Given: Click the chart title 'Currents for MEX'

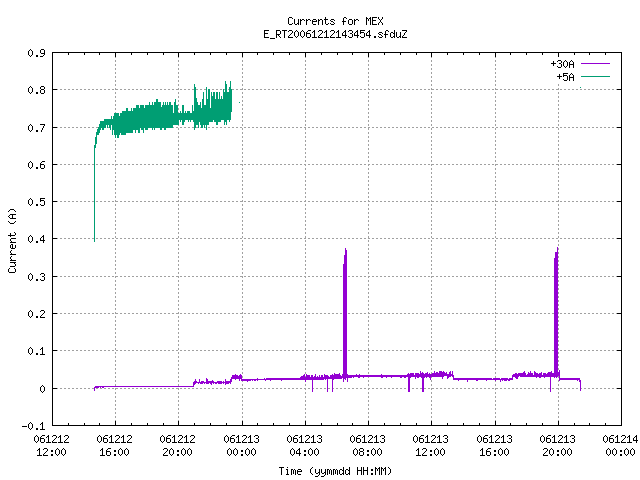Looking at the screenshot, I should pos(335,21).
